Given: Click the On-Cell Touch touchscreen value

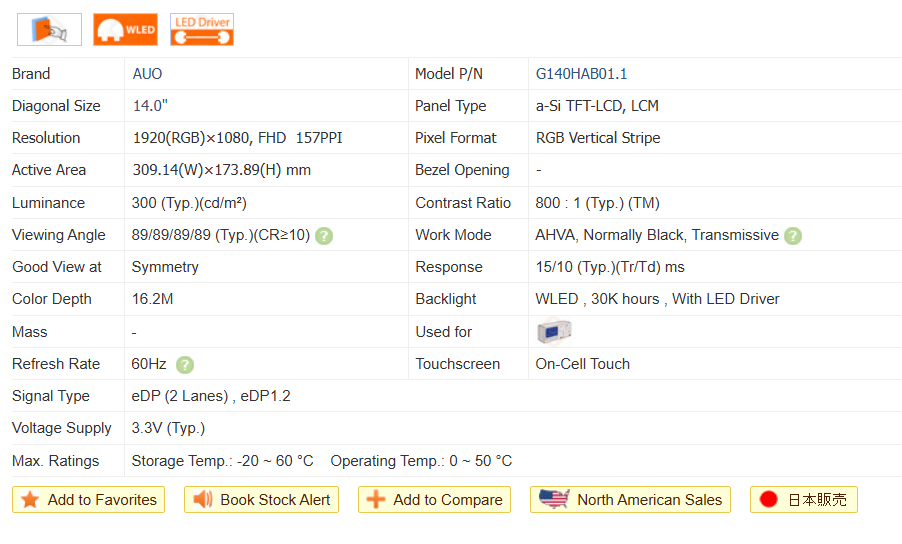Looking at the screenshot, I should 582,364.
